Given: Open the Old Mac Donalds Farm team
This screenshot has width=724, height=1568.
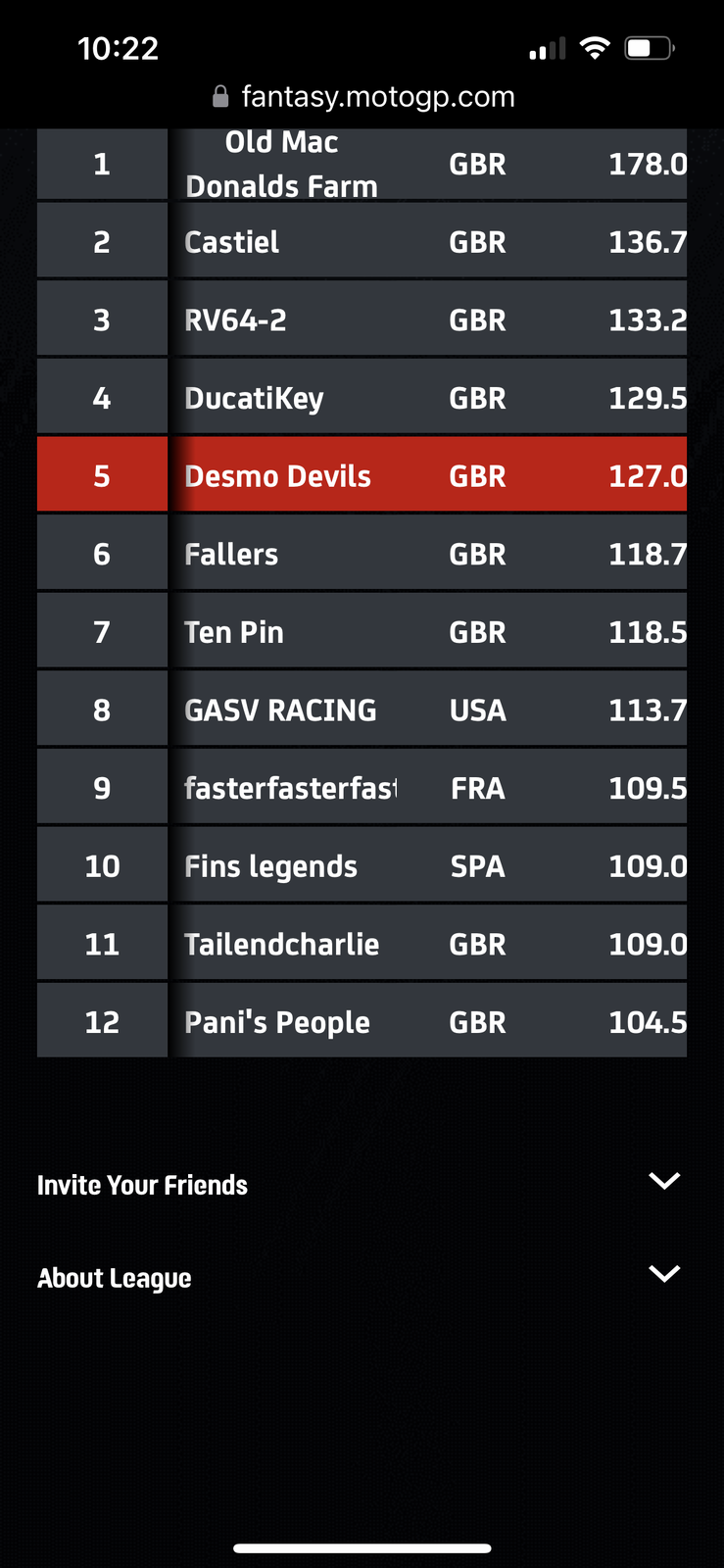Looking at the screenshot, I should point(362,164).
